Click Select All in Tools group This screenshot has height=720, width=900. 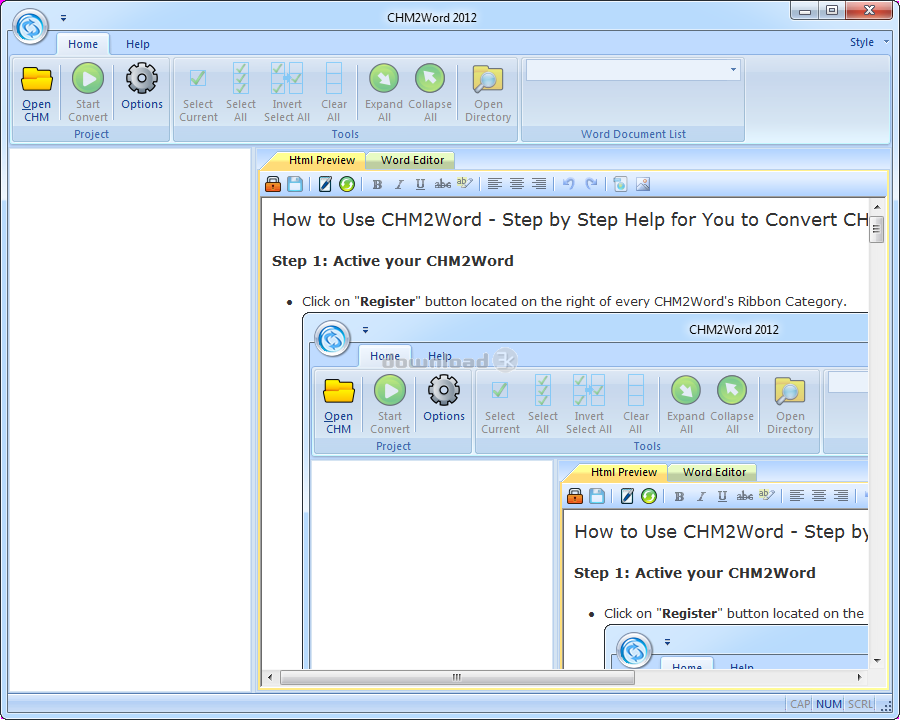pyautogui.click(x=240, y=93)
